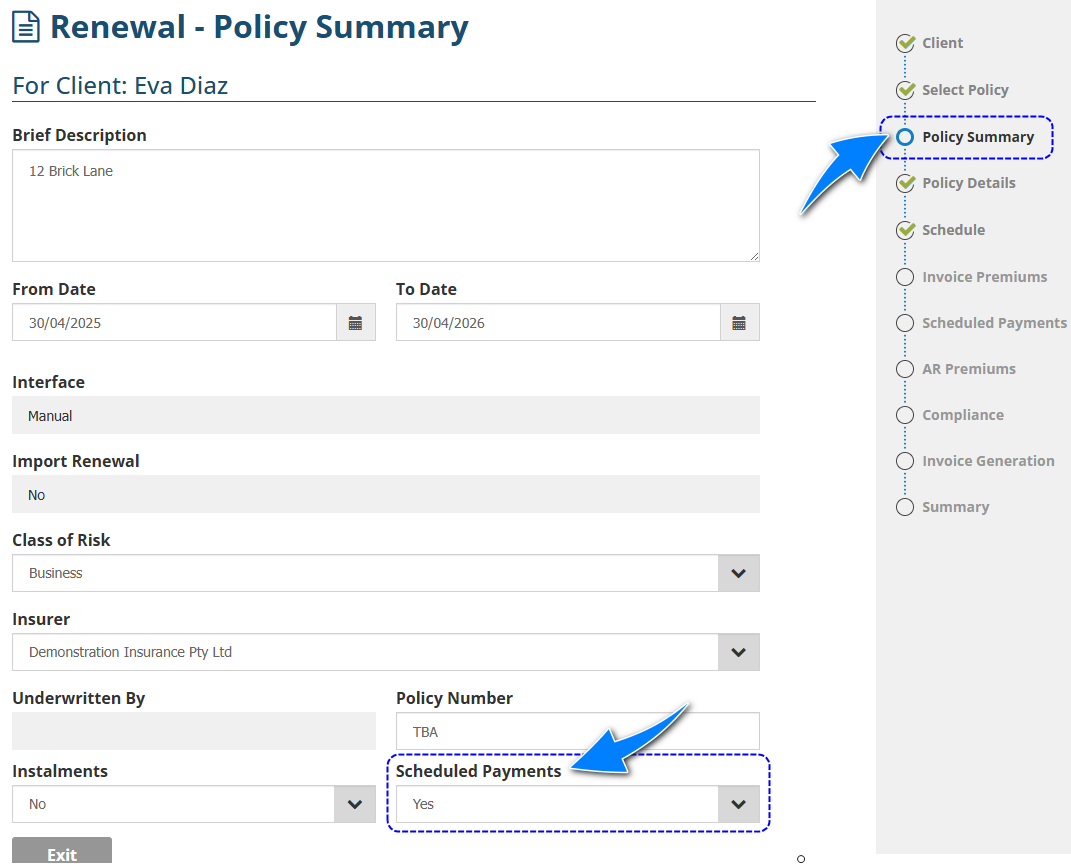Go to the Scheduled Payments wizard step

993,323
